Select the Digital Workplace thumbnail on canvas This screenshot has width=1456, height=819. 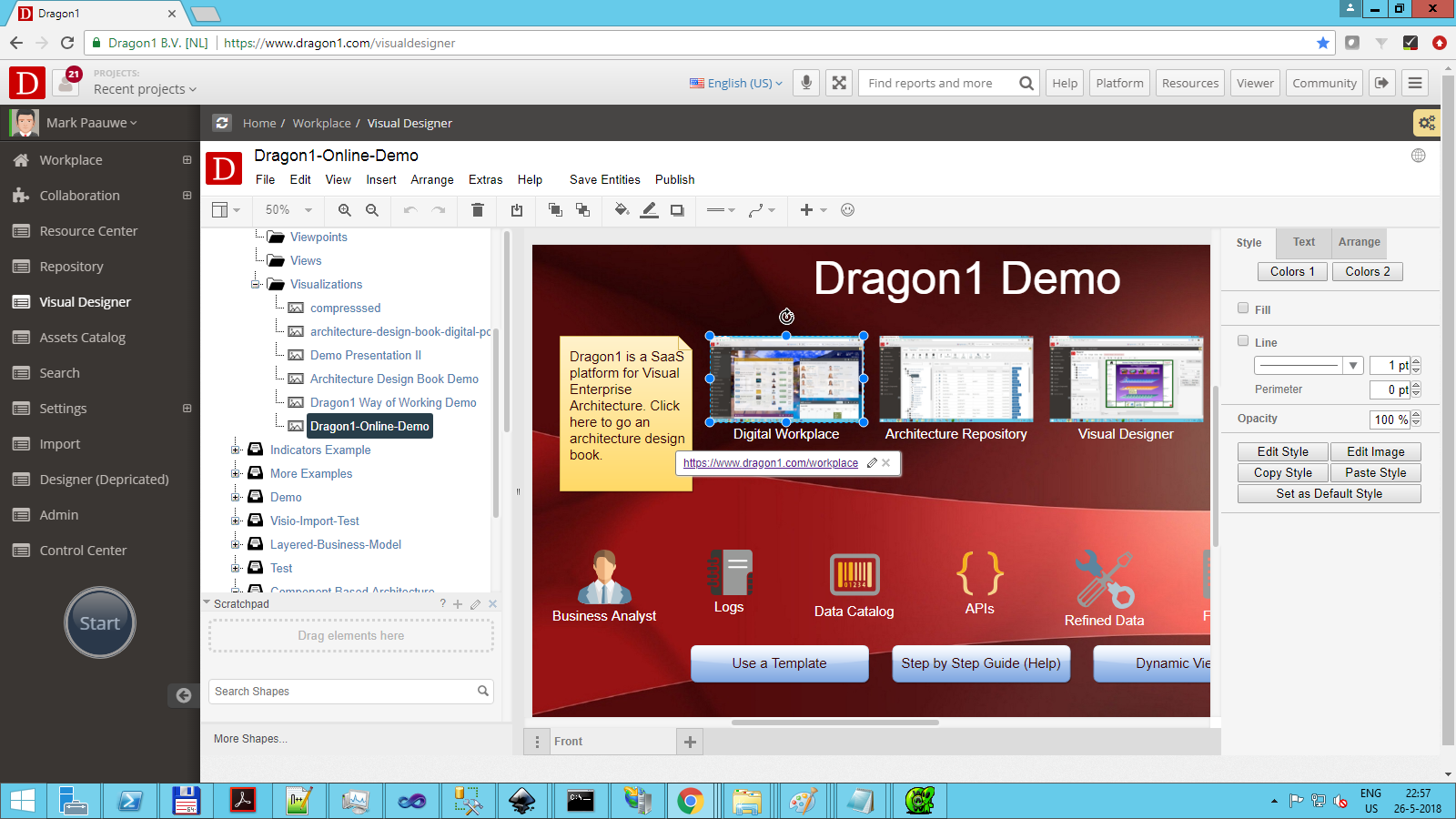(786, 379)
